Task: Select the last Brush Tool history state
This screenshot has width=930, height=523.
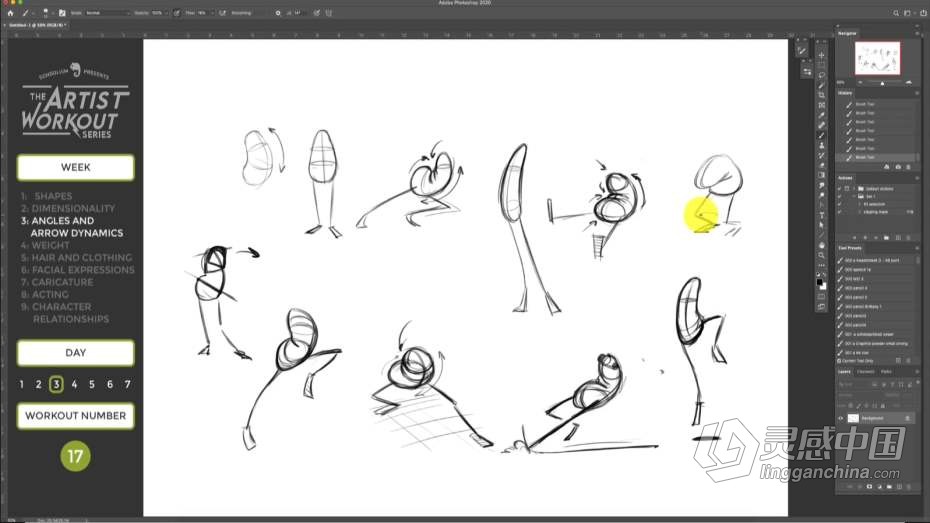Action: tap(877, 157)
